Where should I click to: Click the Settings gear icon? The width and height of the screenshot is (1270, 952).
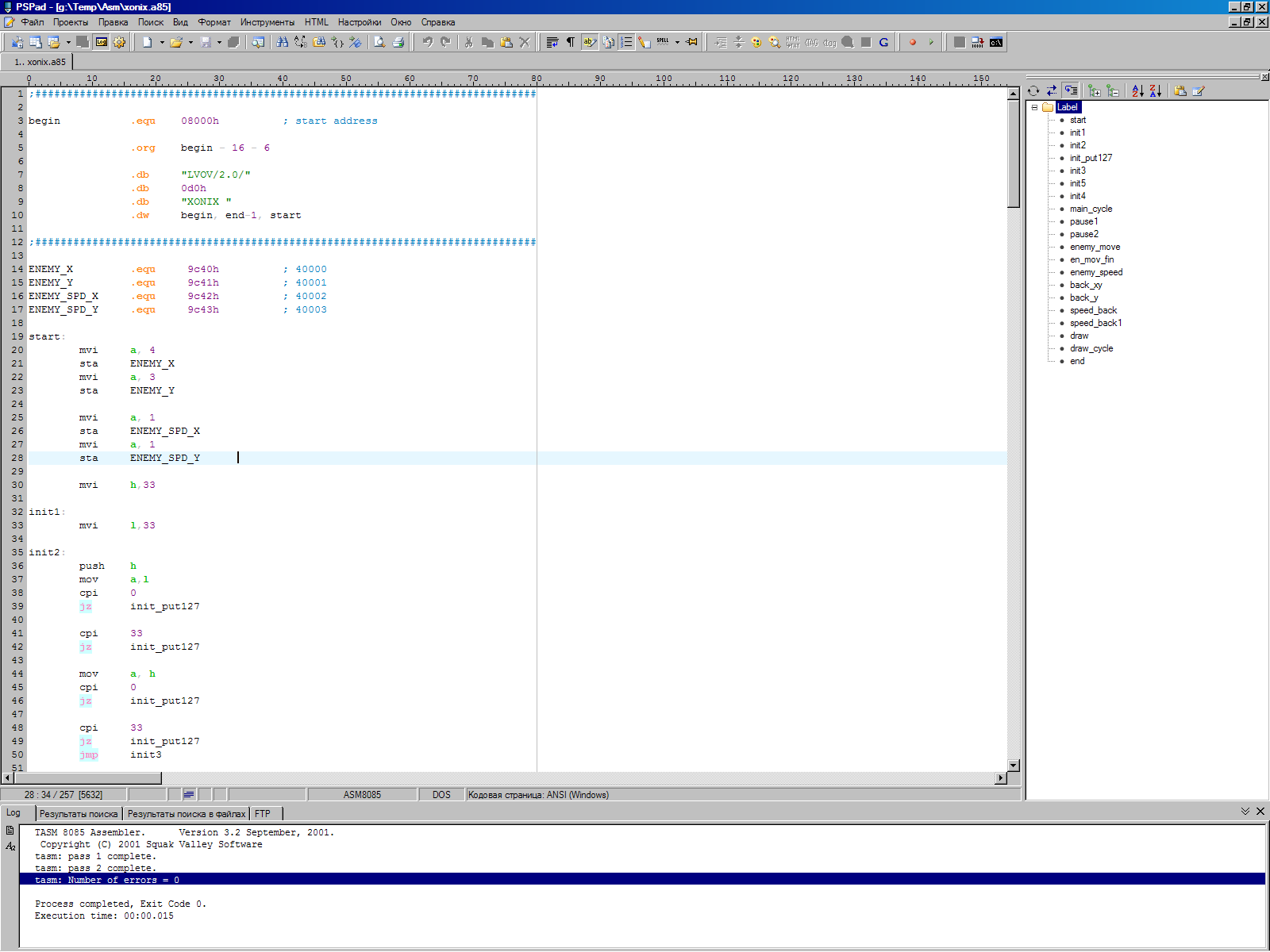[x=119, y=42]
